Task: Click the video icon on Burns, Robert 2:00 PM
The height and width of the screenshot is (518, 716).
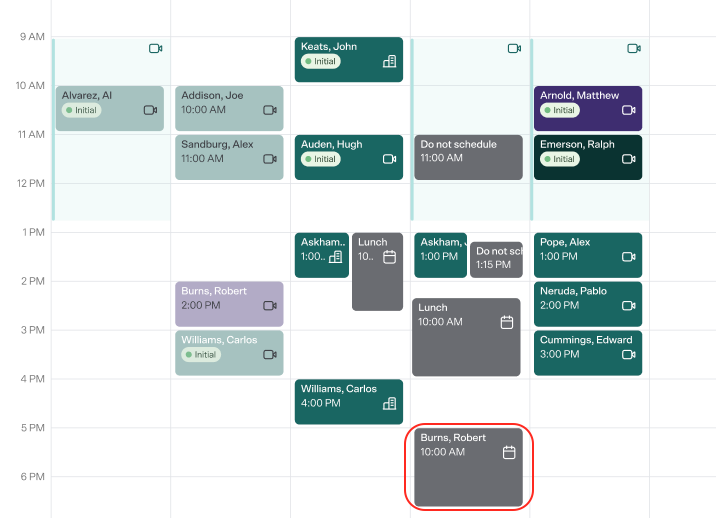Action: pyautogui.click(x=270, y=306)
